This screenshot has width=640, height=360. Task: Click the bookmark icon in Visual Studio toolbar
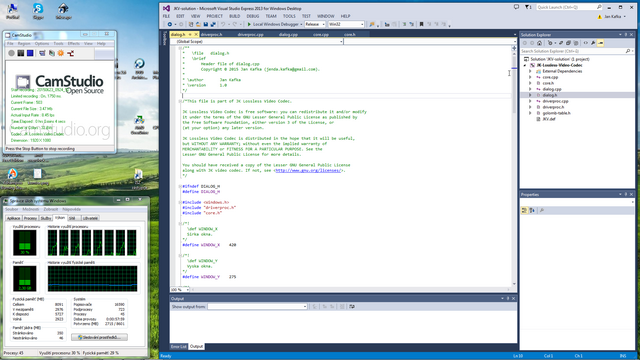(x=421, y=24)
